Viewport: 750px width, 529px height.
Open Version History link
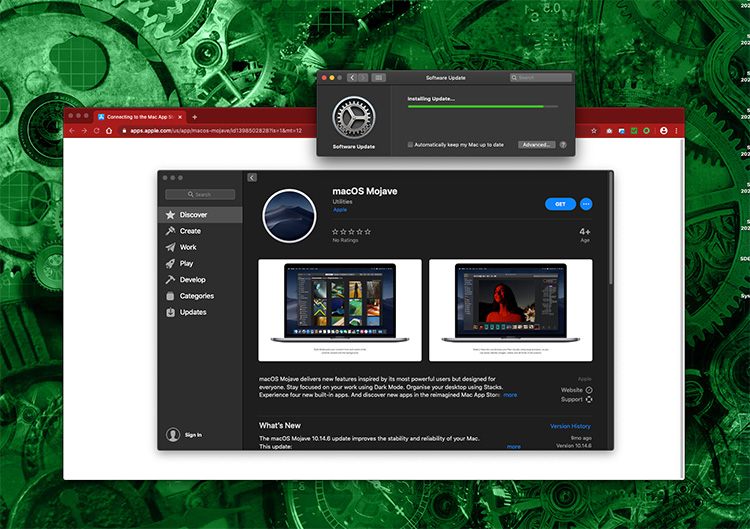[x=570, y=426]
